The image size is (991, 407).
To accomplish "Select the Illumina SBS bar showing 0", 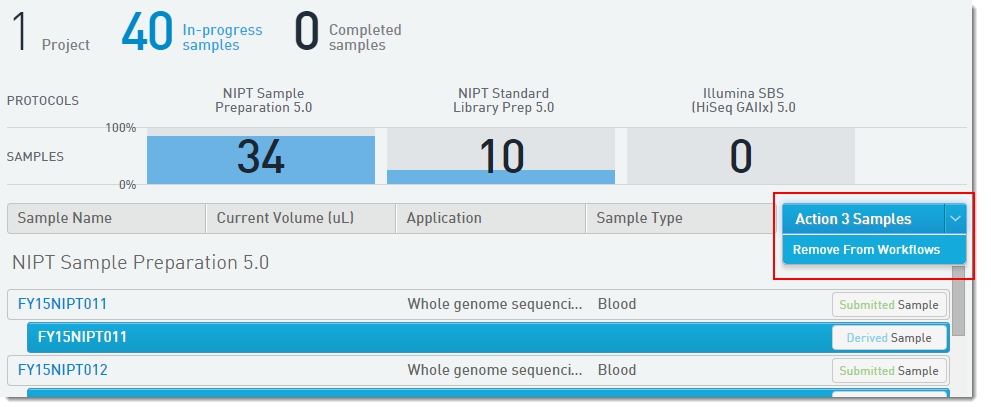I will (x=741, y=159).
